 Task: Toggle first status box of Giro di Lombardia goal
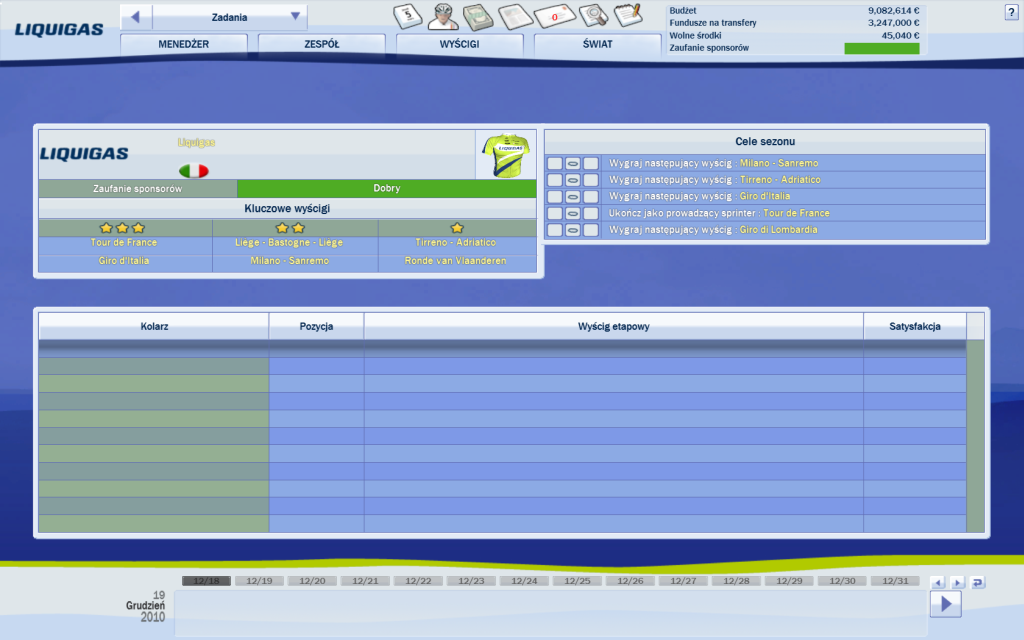554,230
